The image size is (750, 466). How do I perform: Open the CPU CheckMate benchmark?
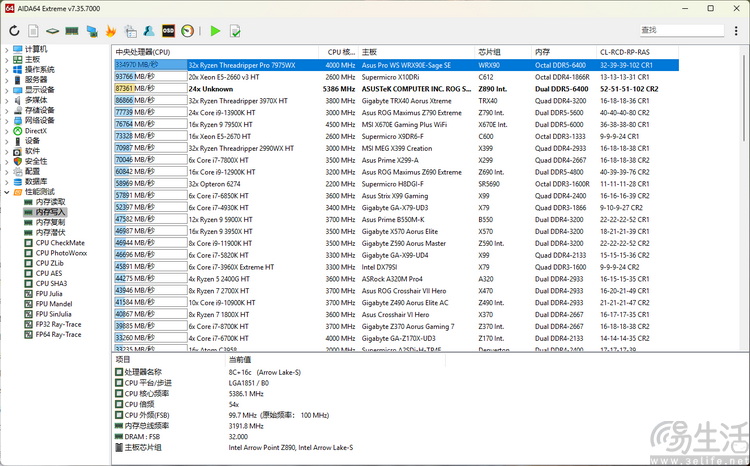click(60, 243)
